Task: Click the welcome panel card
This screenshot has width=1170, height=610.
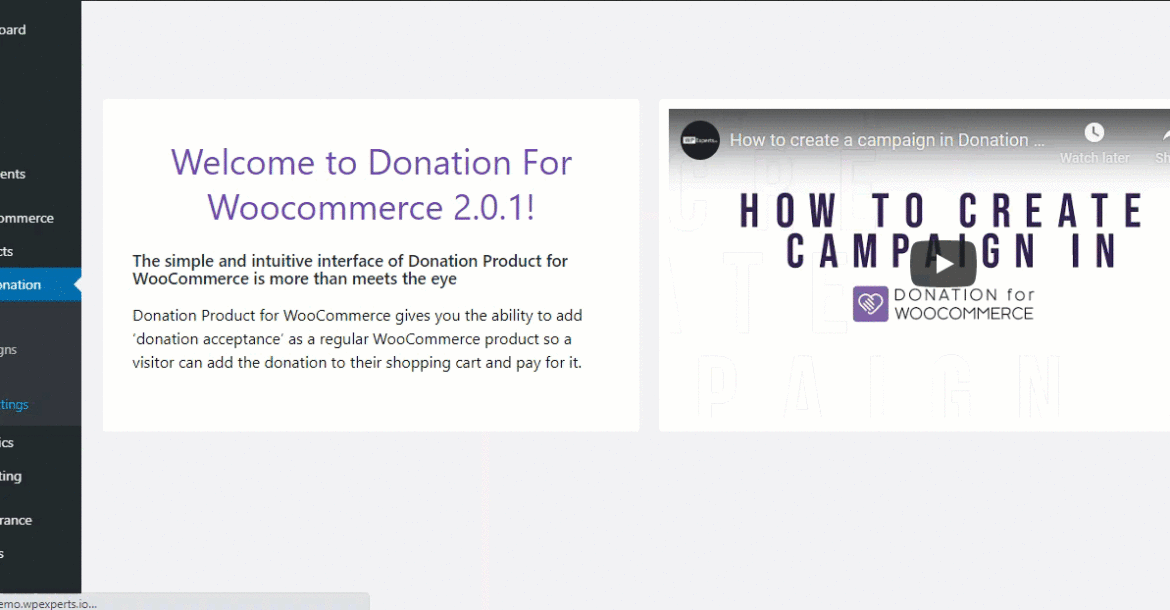Action: pyautogui.click(x=371, y=265)
